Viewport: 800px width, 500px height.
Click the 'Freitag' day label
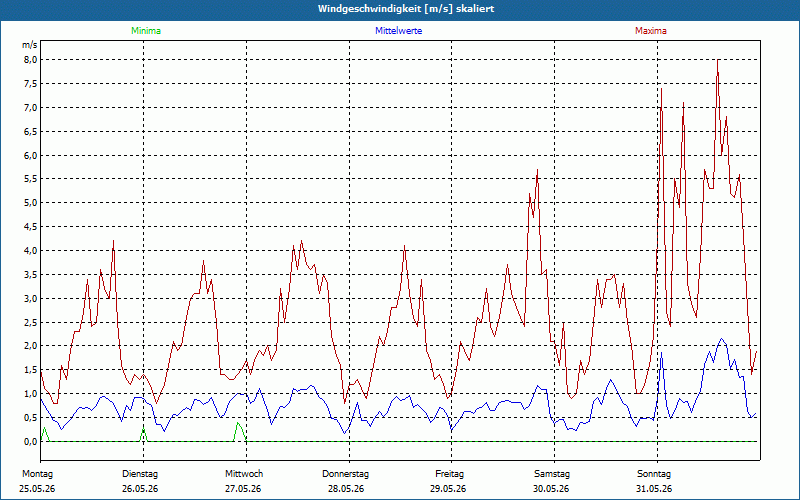click(x=449, y=474)
